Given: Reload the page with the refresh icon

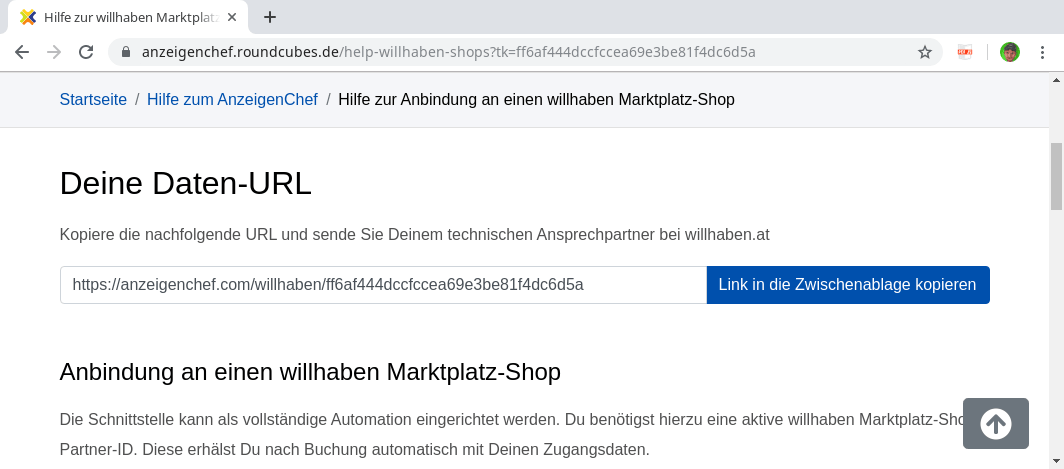Looking at the screenshot, I should tap(86, 52).
